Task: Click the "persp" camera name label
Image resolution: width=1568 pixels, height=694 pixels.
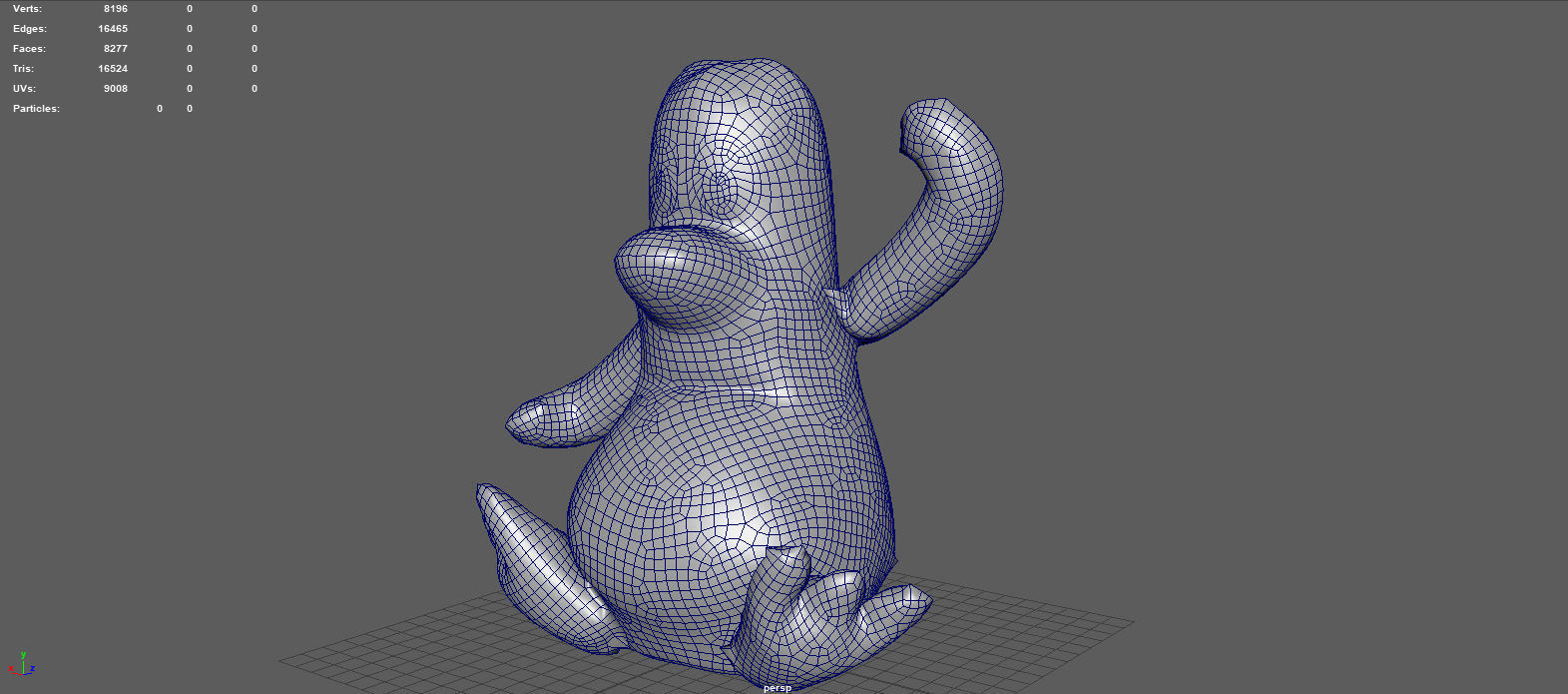Action: (777, 688)
